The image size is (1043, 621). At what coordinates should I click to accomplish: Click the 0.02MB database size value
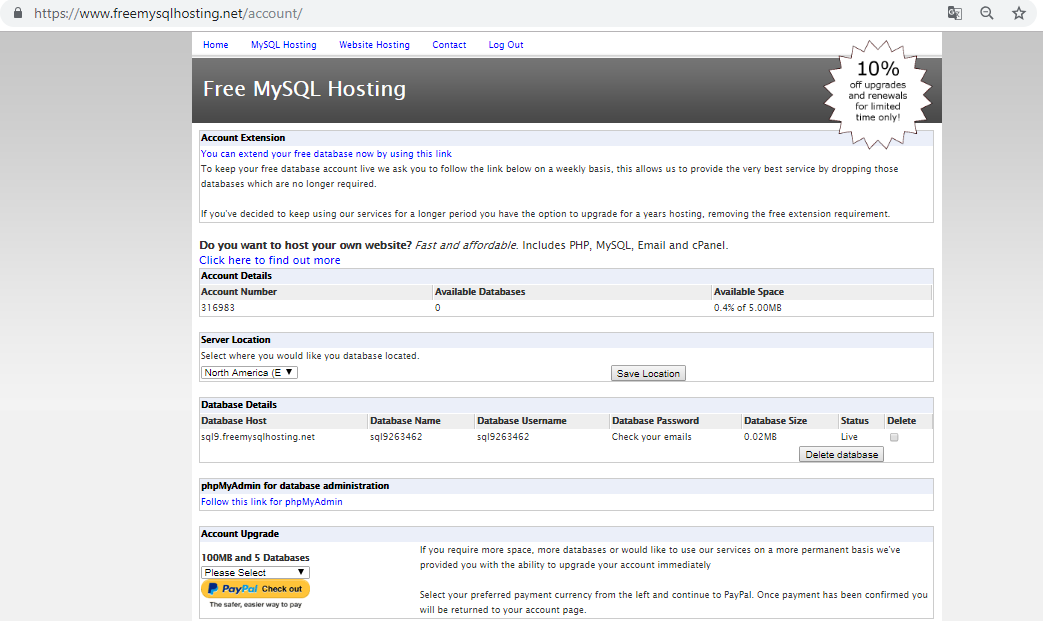tap(760, 437)
